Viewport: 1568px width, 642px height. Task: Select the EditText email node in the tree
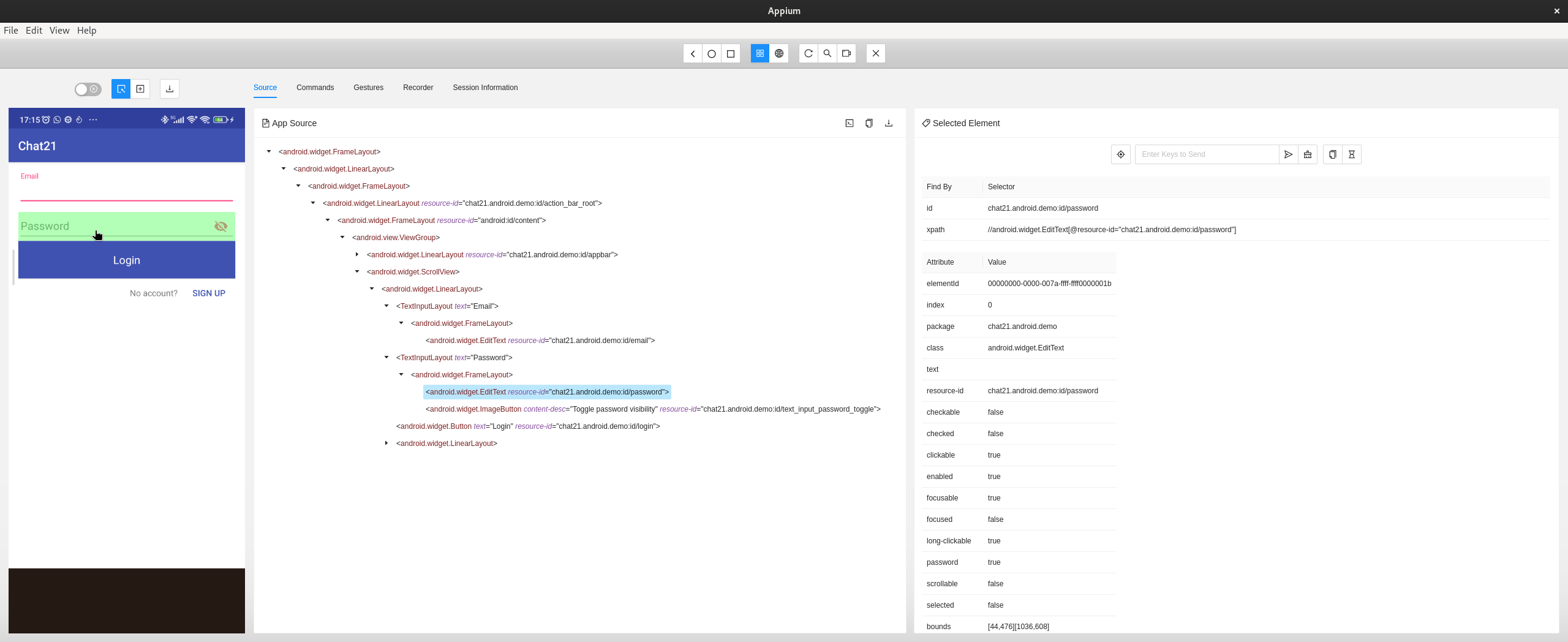point(540,340)
